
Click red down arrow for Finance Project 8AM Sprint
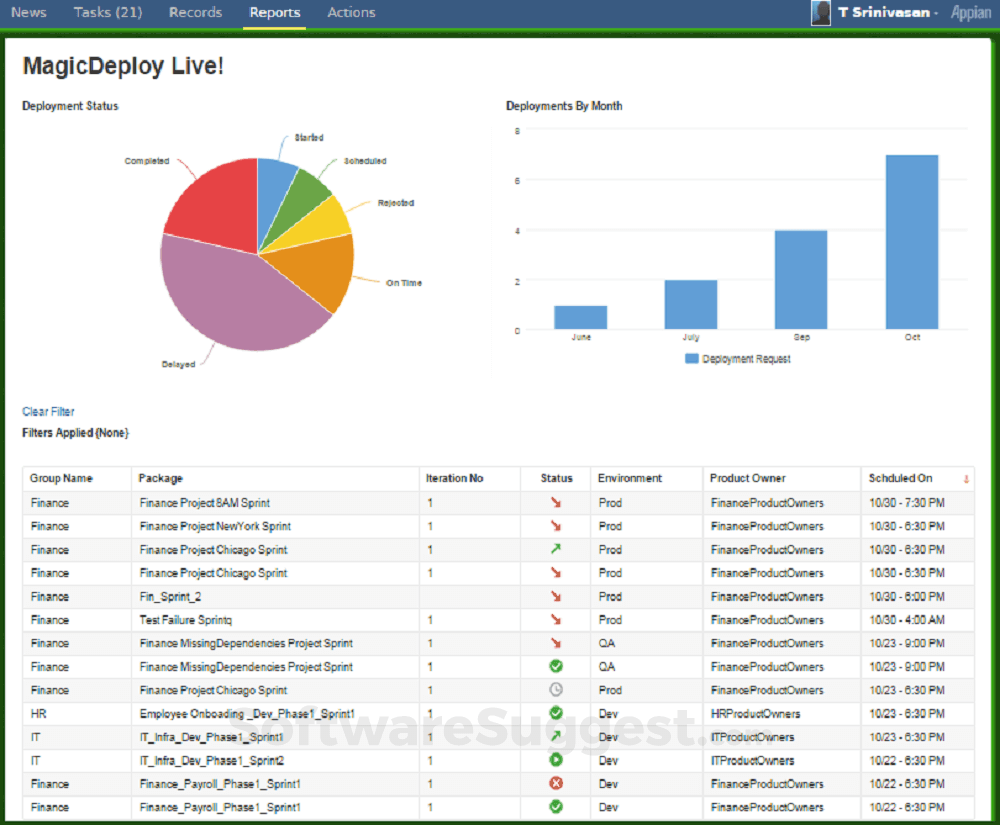[556, 502]
